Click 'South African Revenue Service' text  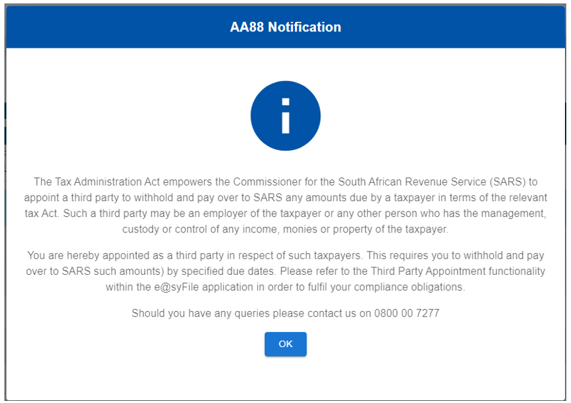pyautogui.click(x=412, y=182)
